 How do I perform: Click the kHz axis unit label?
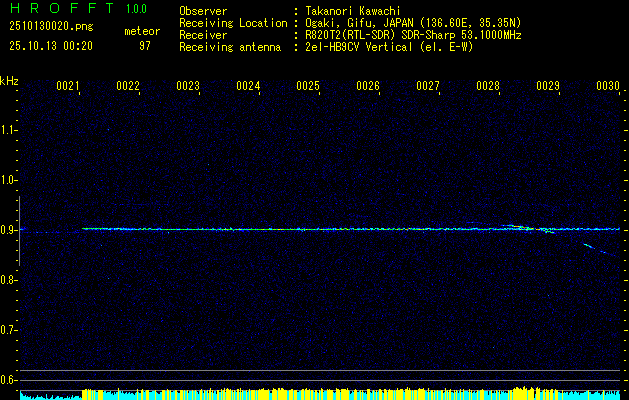(x=9, y=80)
